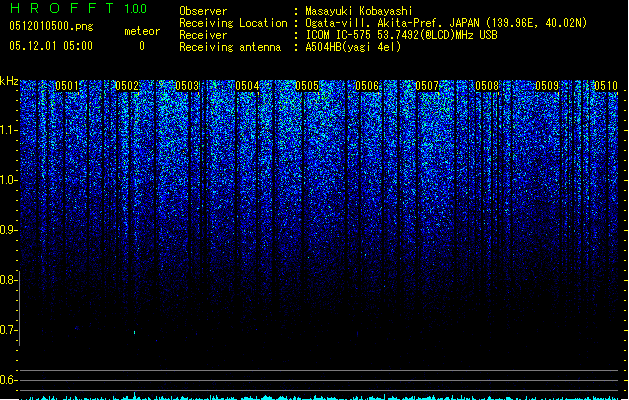Click the kHz axis unit label

point(9,81)
